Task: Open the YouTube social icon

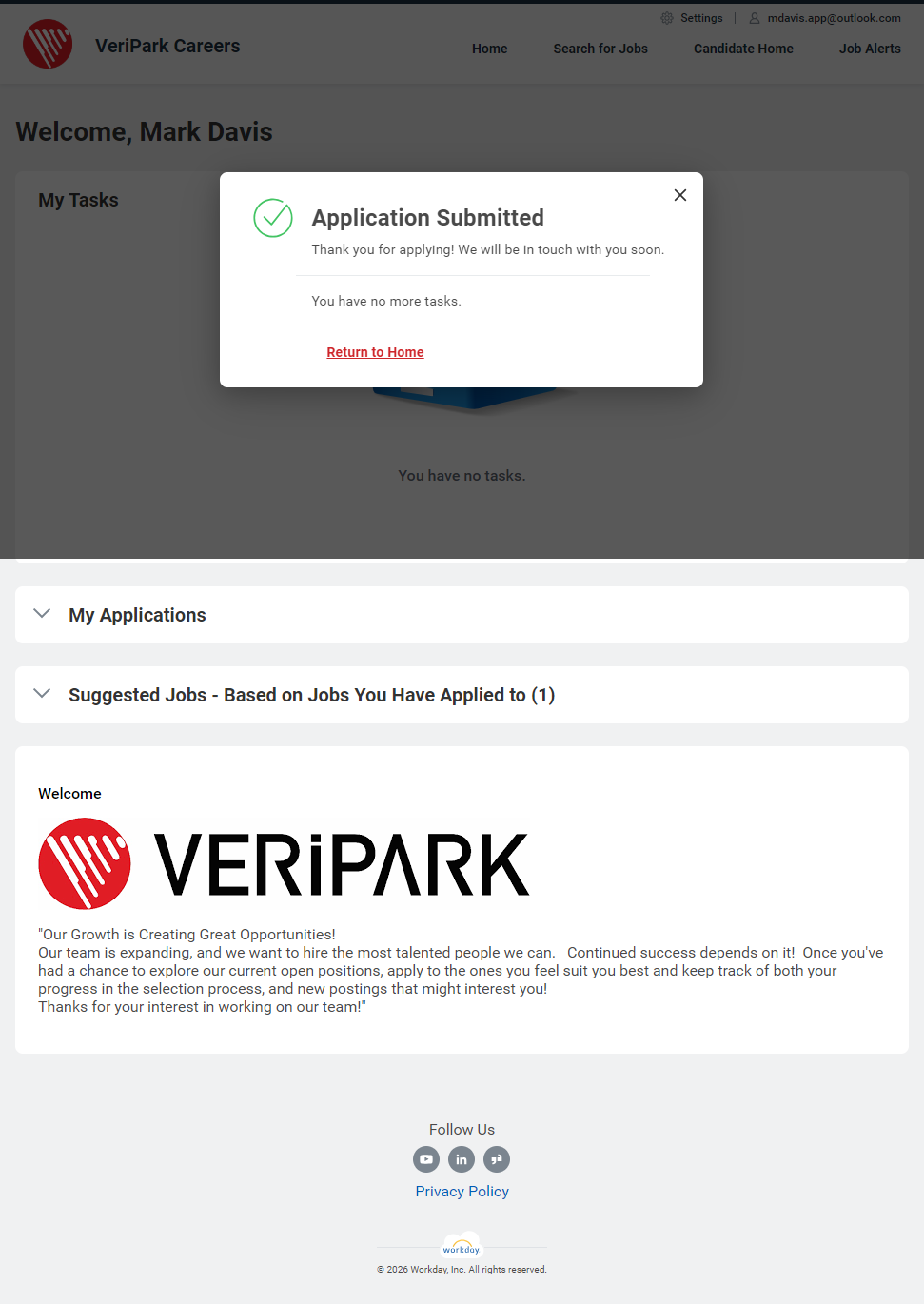Action: click(x=426, y=1159)
